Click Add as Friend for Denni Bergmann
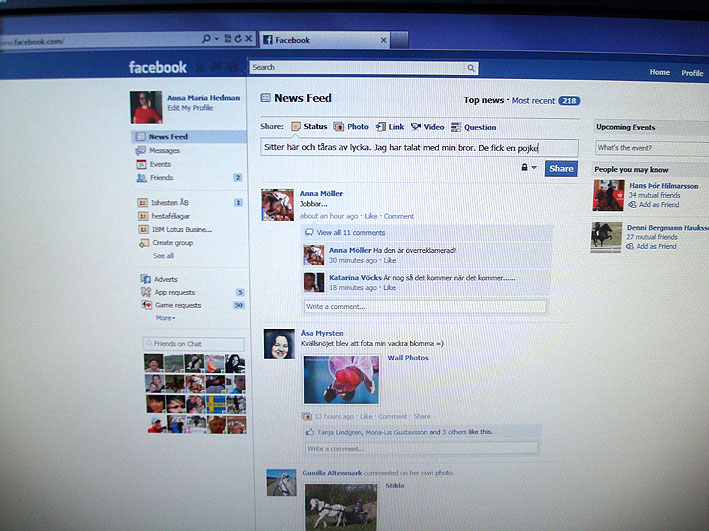 pos(656,247)
